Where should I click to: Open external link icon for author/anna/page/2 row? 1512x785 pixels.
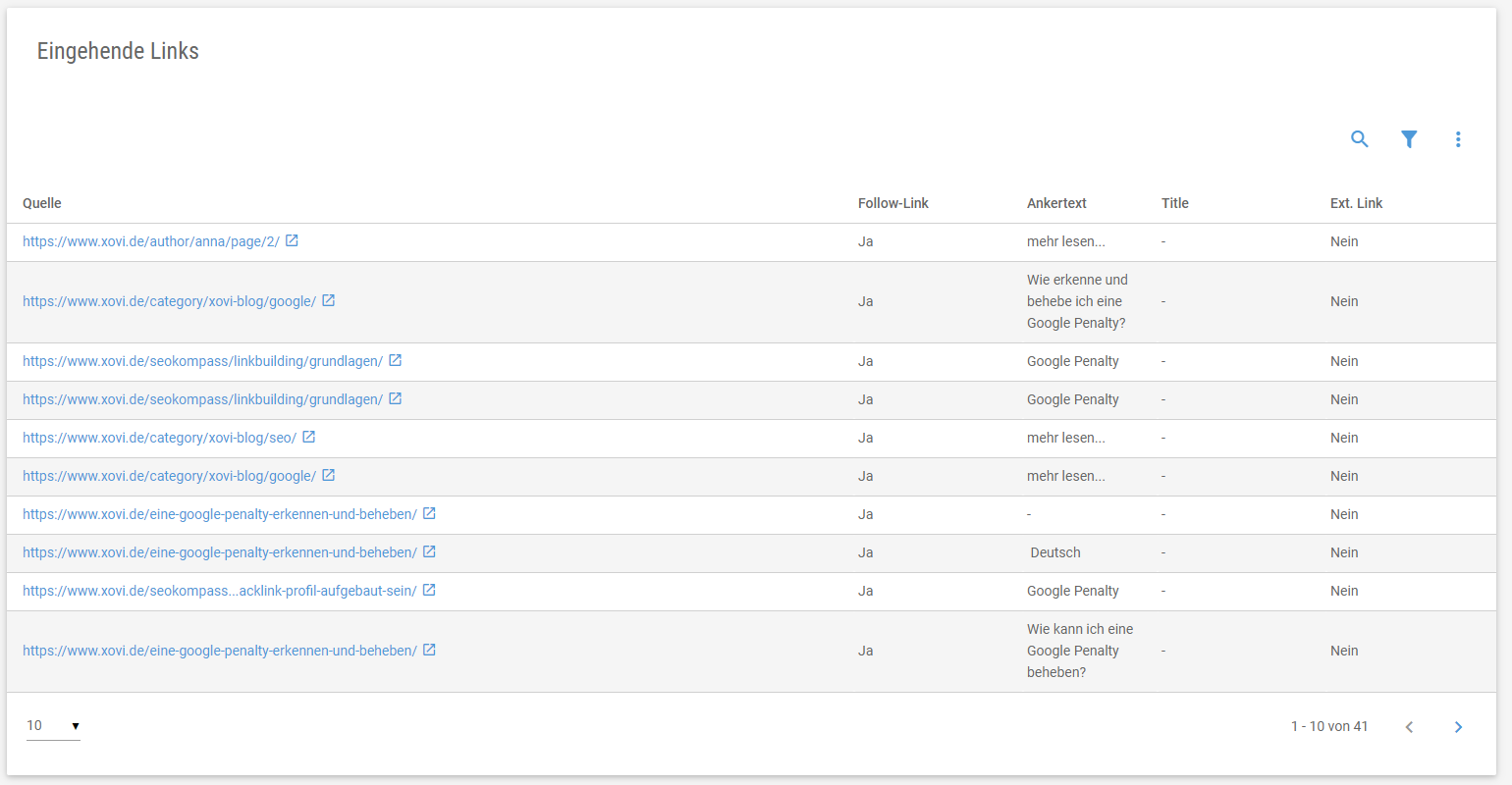coord(292,240)
